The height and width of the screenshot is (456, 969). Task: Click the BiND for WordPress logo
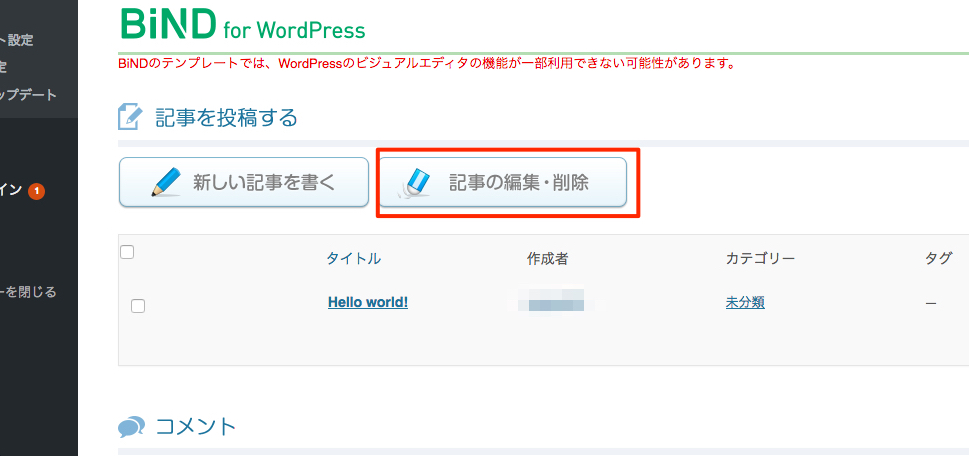coord(243,23)
